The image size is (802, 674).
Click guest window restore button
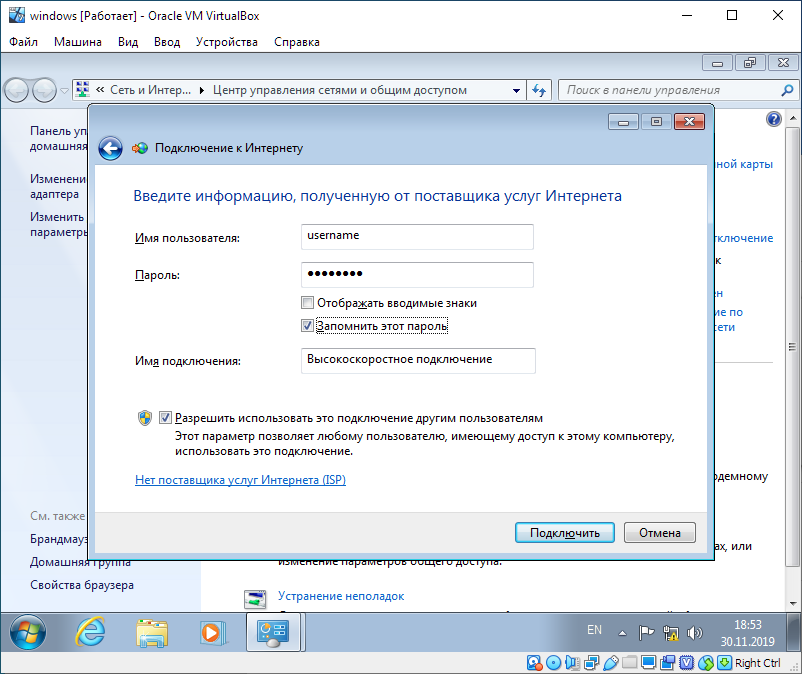(x=750, y=63)
